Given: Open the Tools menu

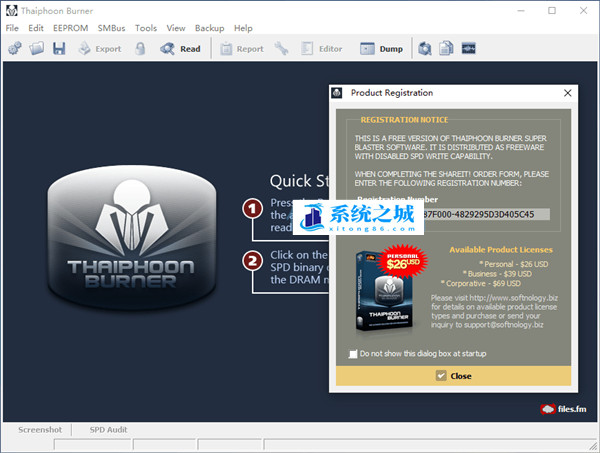Looking at the screenshot, I should click(x=146, y=28).
